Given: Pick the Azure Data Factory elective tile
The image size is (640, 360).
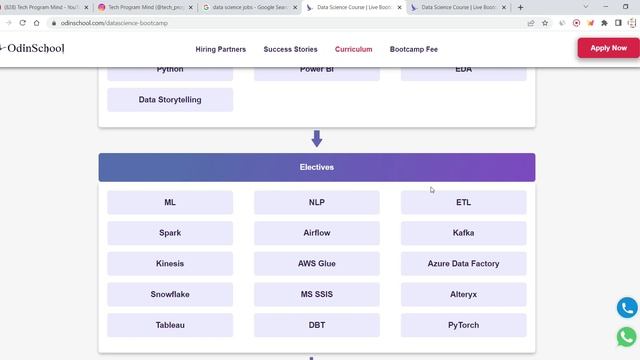Looking at the screenshot, I should coord(463,264).
